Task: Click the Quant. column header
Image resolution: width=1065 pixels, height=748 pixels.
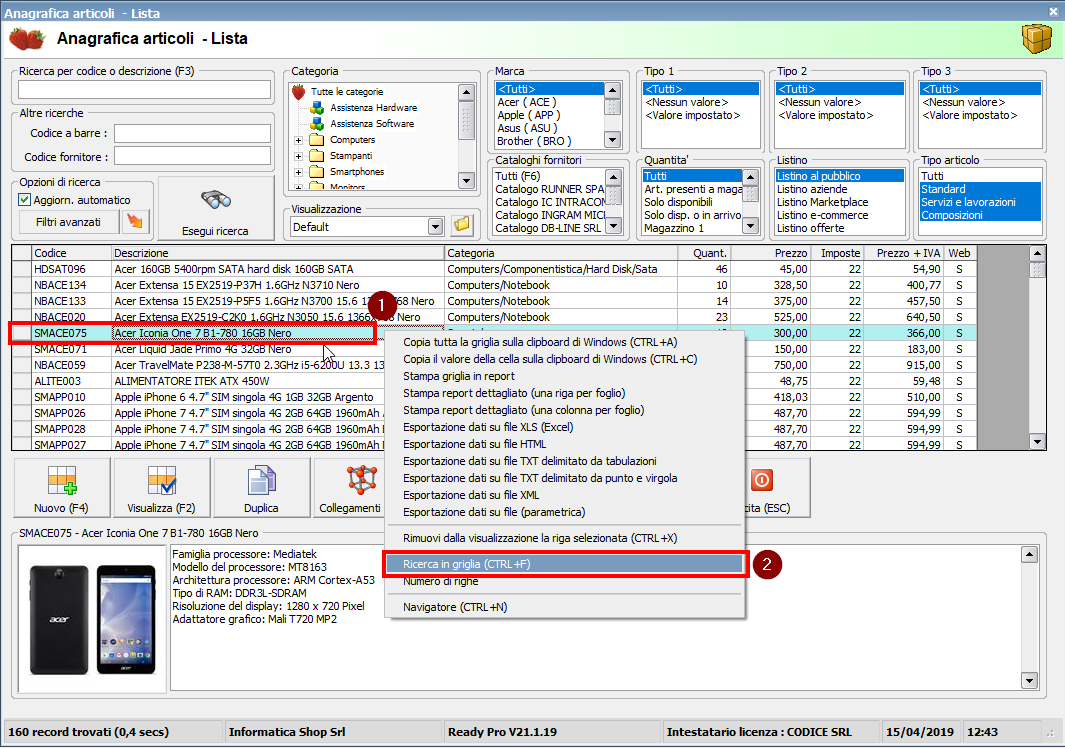Action: point(704,253)
